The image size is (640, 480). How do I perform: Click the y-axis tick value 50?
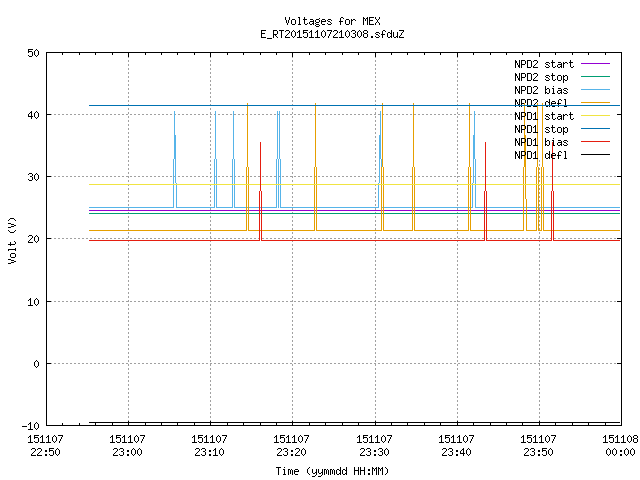point(33,53)
